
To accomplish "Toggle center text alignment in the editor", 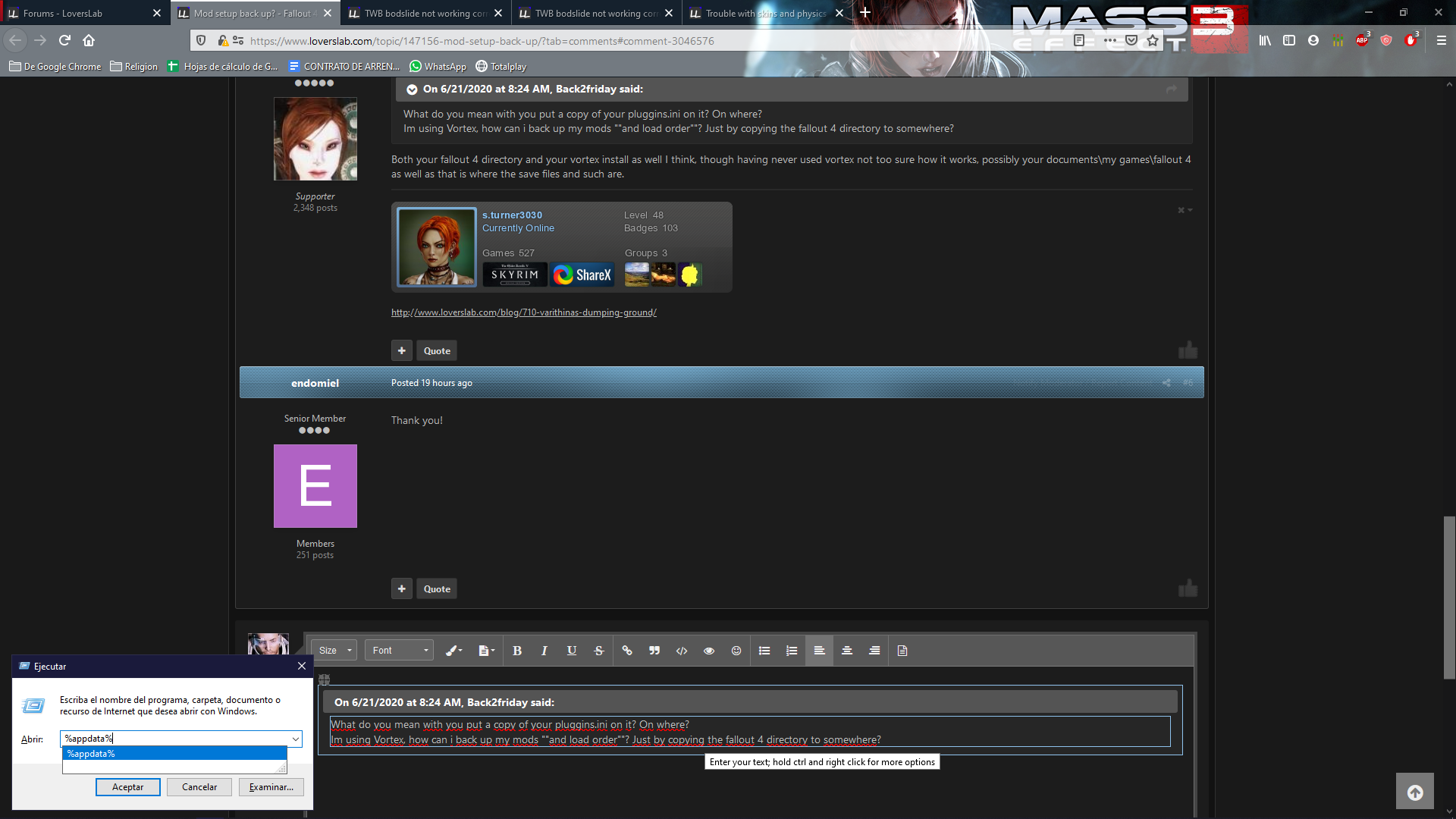I will [x=847, y=651].
